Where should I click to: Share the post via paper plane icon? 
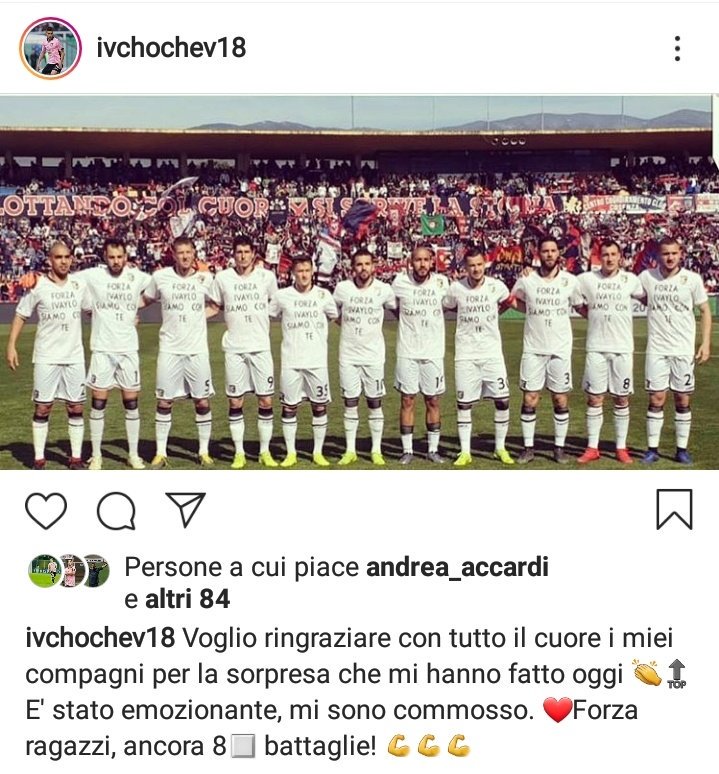[x=185, y=509]
